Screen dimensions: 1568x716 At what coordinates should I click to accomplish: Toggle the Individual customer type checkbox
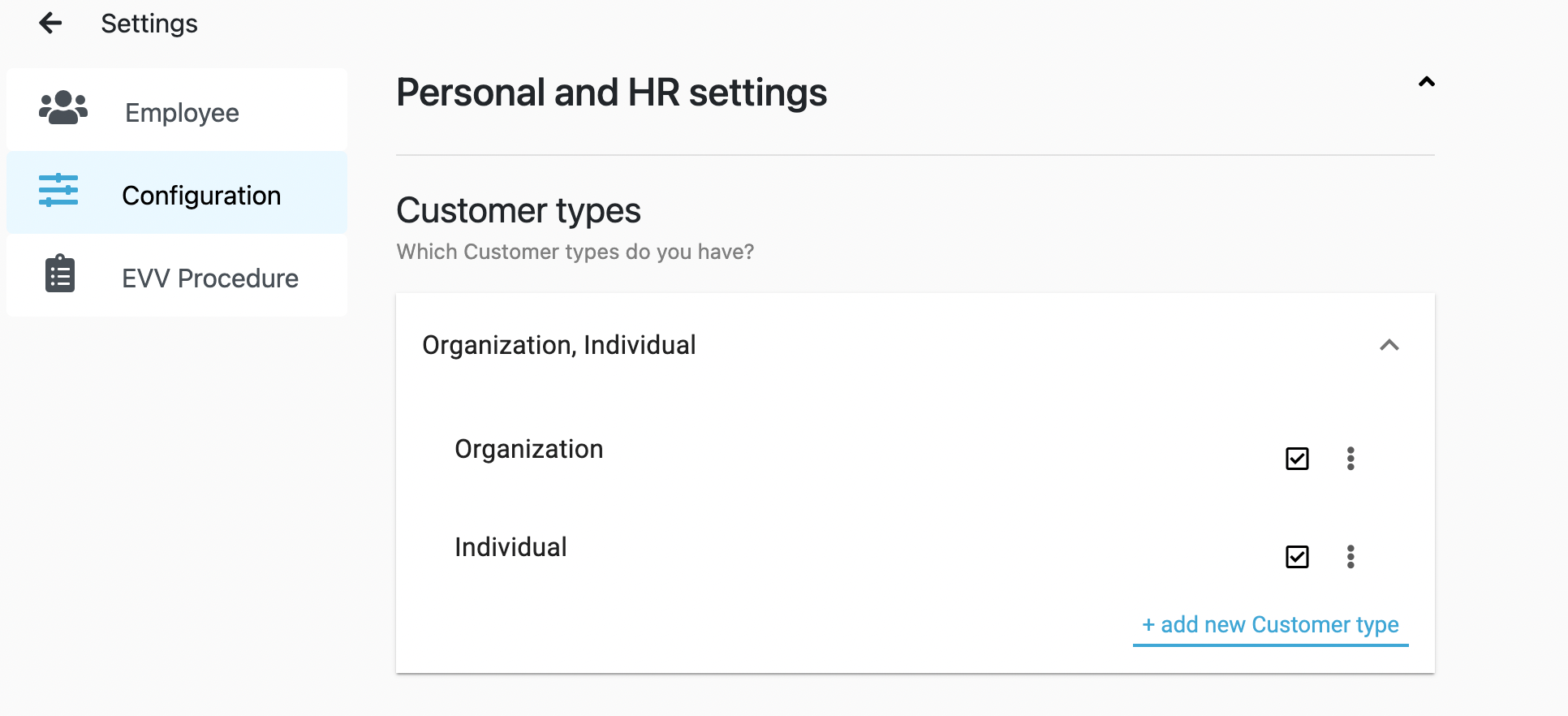point(1297,557)
